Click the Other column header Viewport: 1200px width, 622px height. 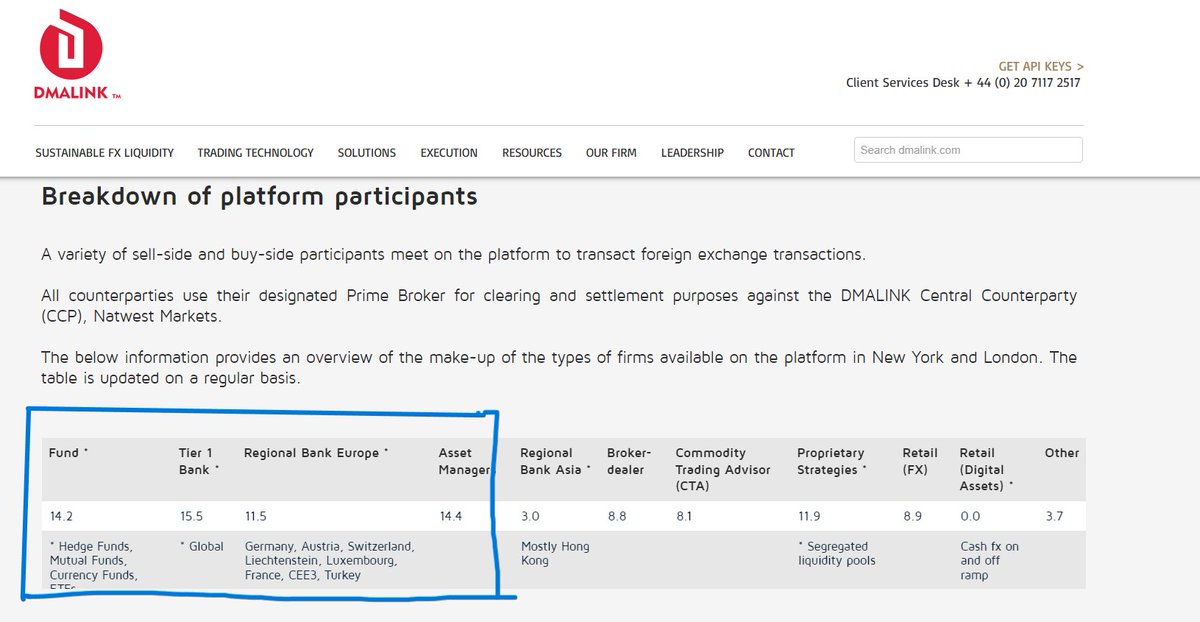[1062, 453]
